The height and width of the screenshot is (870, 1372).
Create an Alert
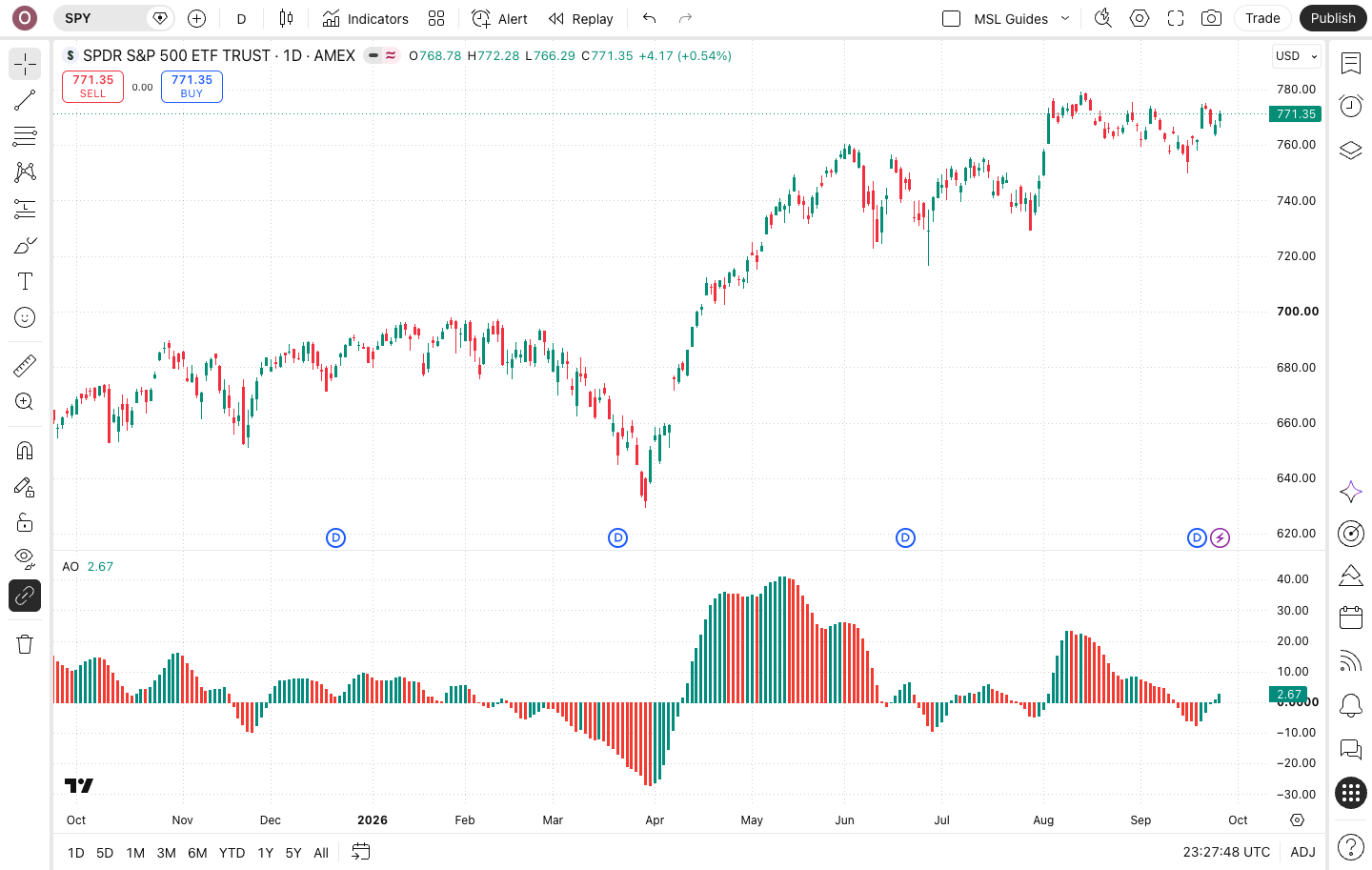coord(499,18)
